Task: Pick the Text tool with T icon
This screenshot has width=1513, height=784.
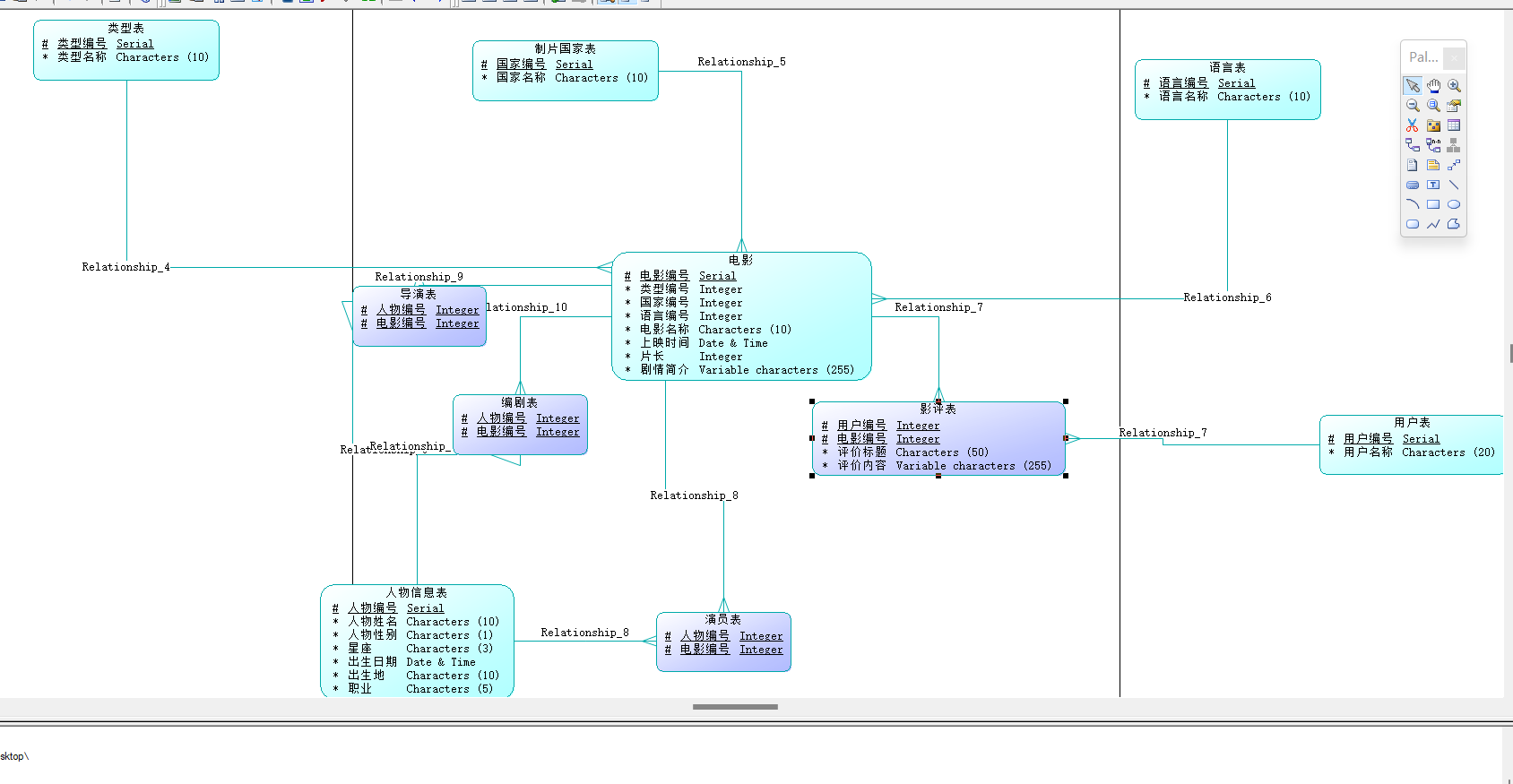Action: click(1433, 185)
